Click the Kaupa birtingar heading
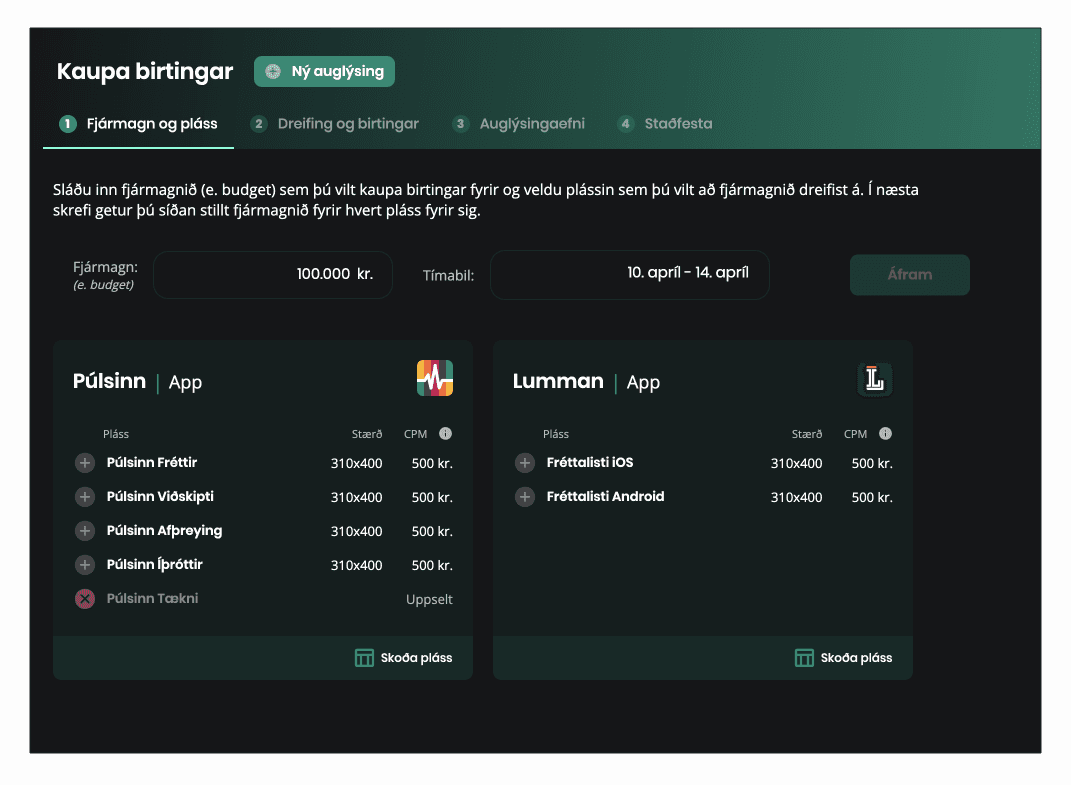 point(145,72)
